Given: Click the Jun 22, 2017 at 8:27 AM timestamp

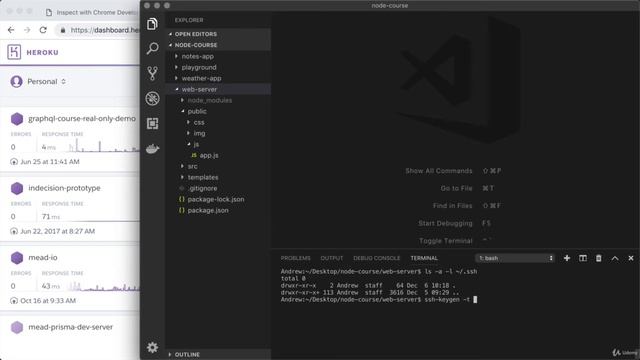Looking at the screenshot, I should click(x=58, y=231).
